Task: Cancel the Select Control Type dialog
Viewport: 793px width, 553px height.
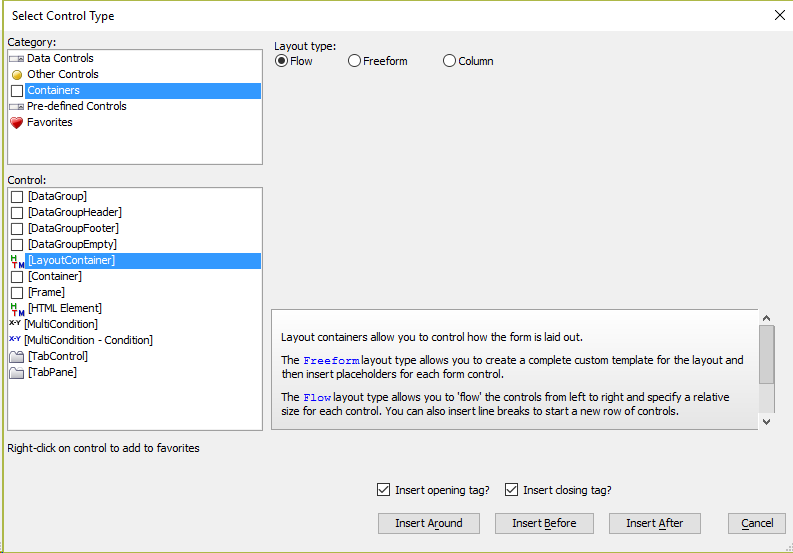Action: click(757, 523)
